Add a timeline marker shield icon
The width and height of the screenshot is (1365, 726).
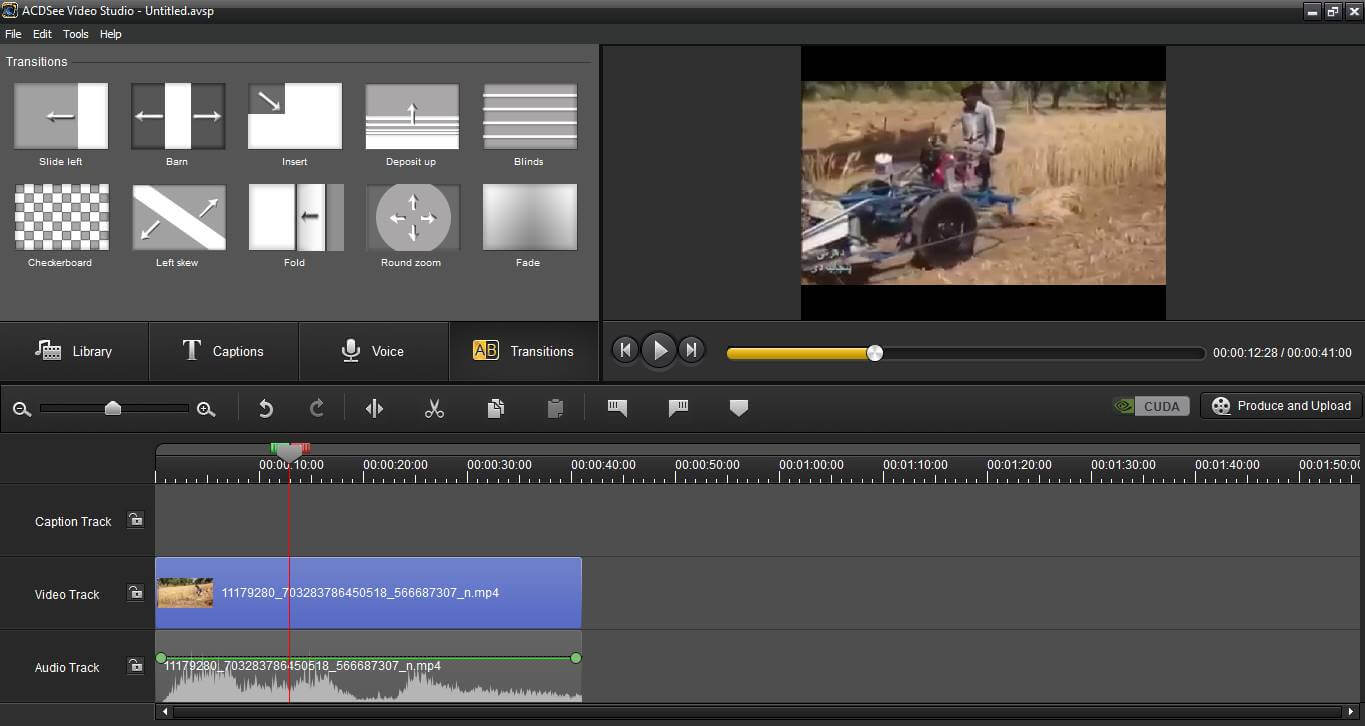point(739,408)
